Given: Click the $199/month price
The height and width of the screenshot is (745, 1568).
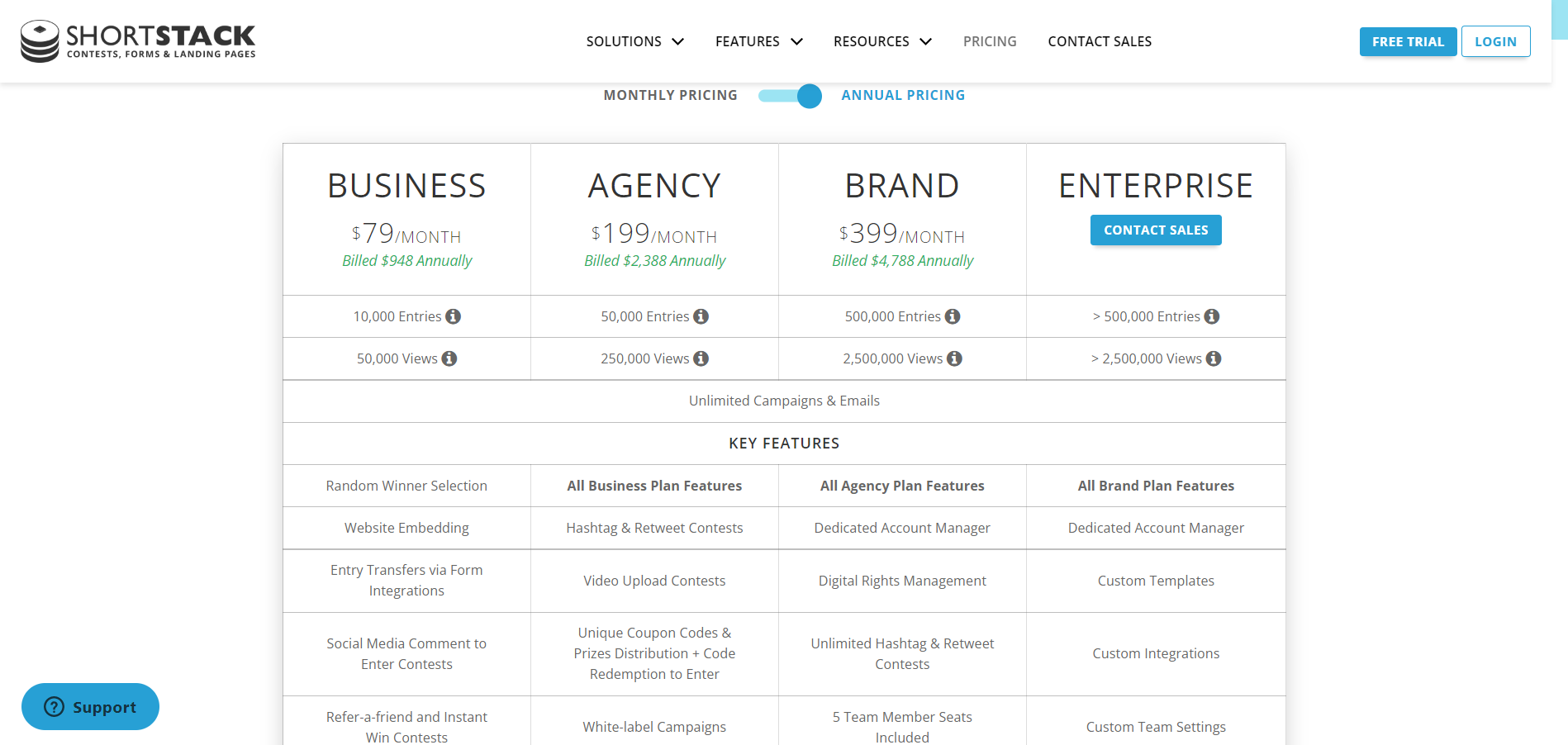Looking at the screenshot, I should (654, 234).
